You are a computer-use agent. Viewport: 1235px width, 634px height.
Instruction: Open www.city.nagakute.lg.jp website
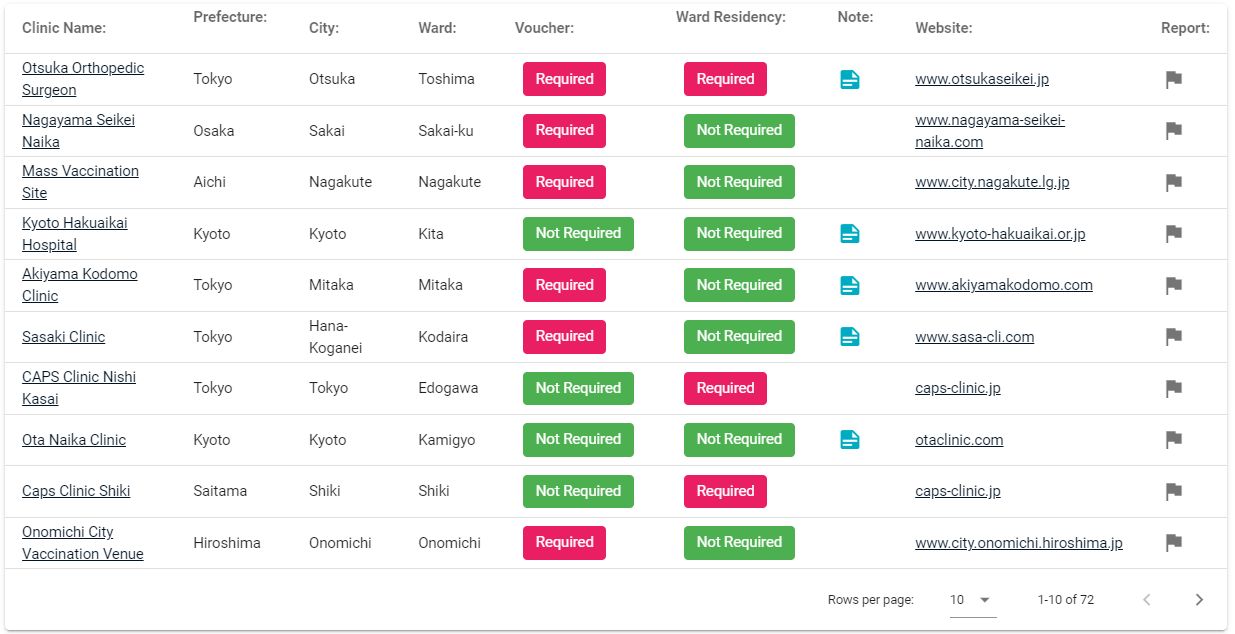point(992,182)
